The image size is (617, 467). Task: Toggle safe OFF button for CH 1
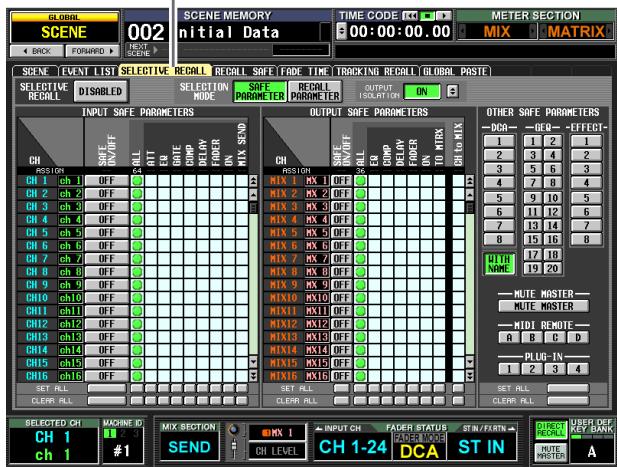point(107,181)
